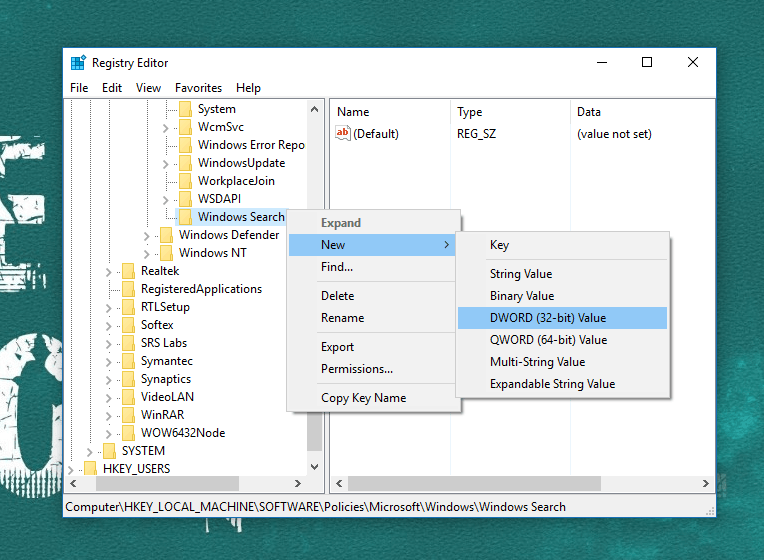
Task: Select Delete in the context menu
Action: coord(372,296)
